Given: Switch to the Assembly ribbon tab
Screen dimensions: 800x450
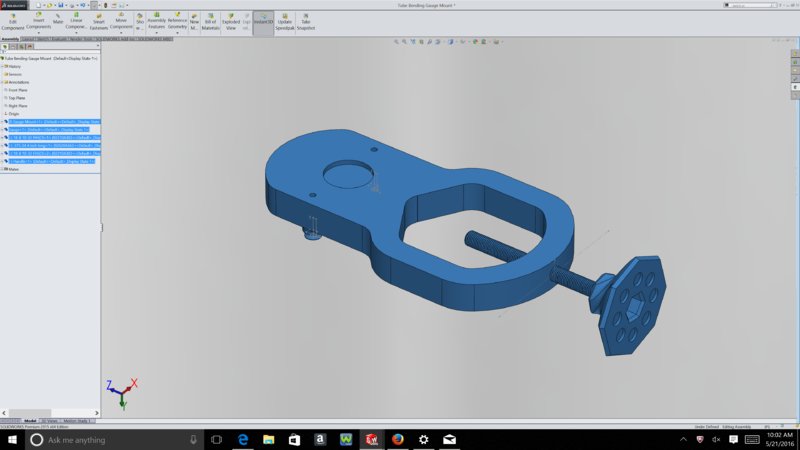Looking at the screenshot, I should click(10, 39).
